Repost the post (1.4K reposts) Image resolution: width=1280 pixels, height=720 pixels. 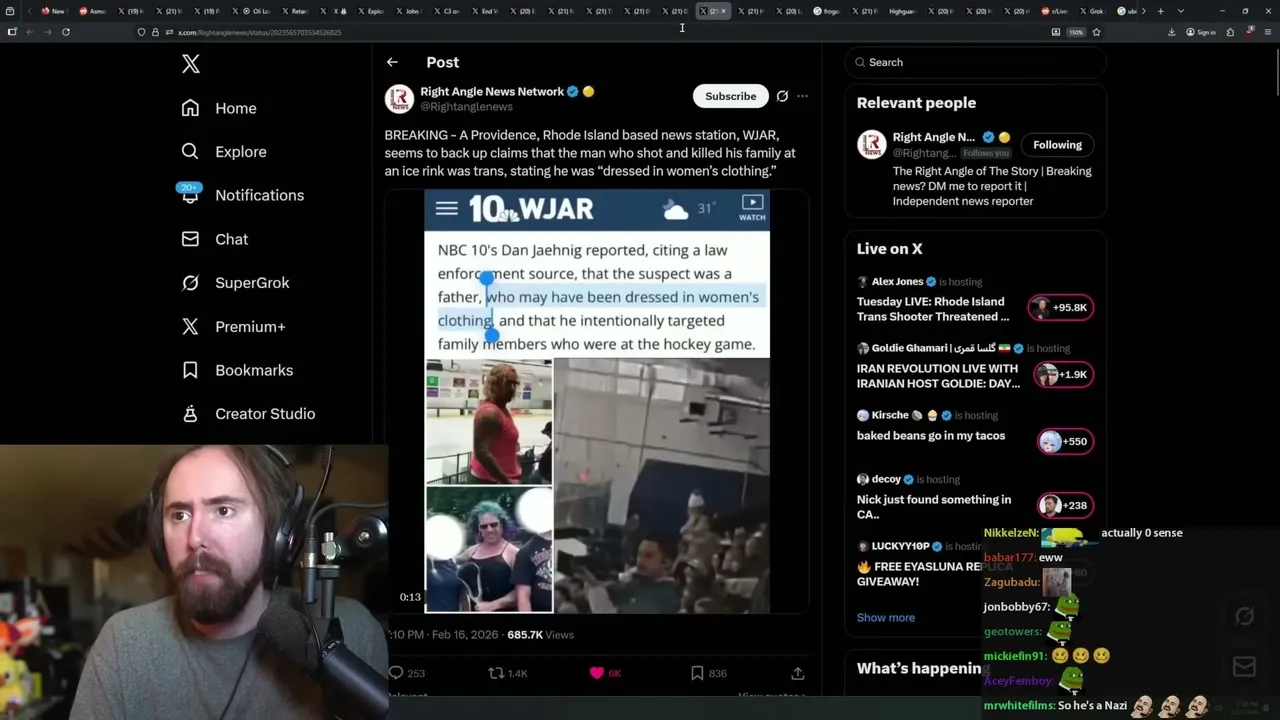(507, 673)
